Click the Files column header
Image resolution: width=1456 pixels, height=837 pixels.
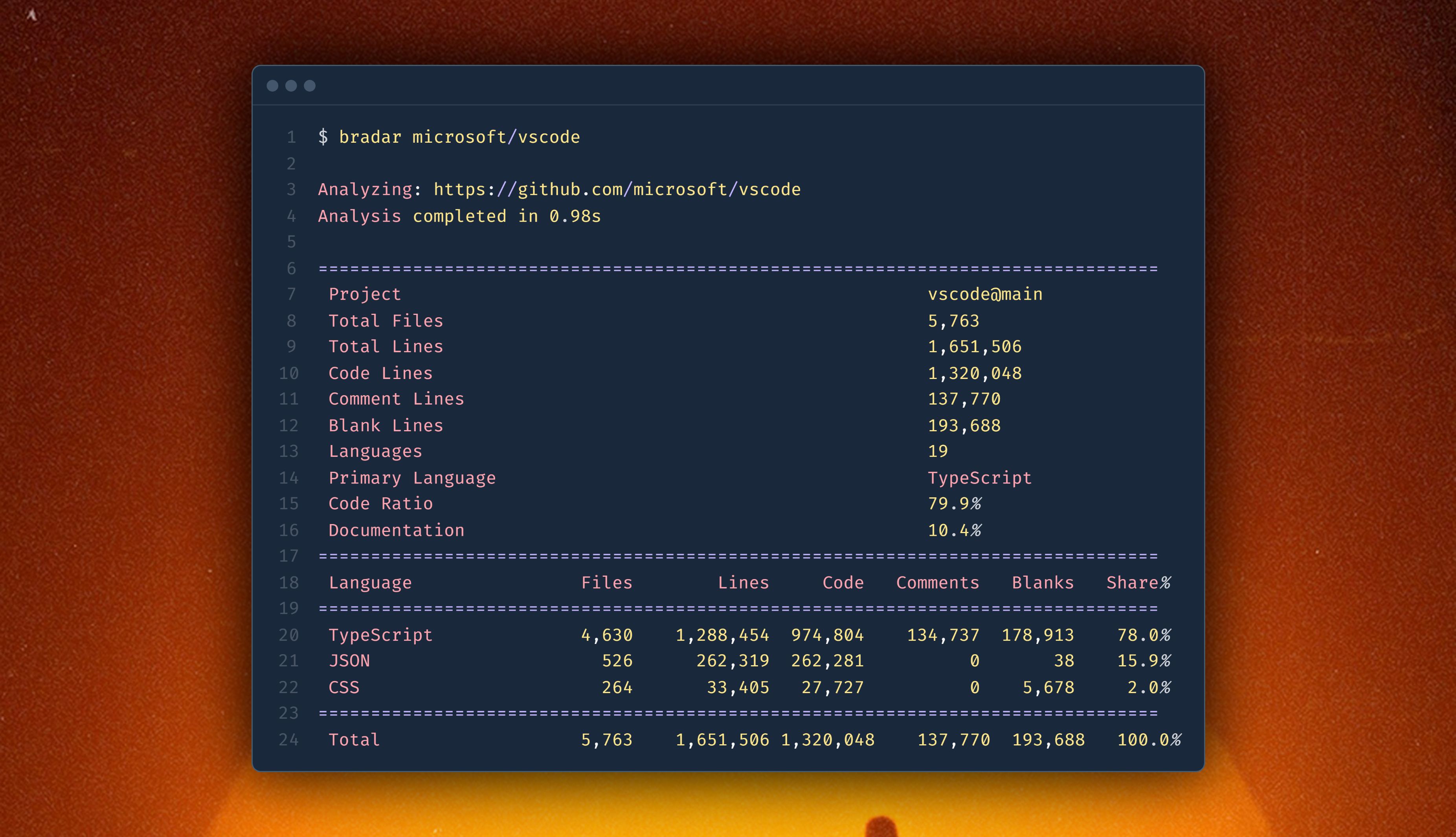pos(606,582)
